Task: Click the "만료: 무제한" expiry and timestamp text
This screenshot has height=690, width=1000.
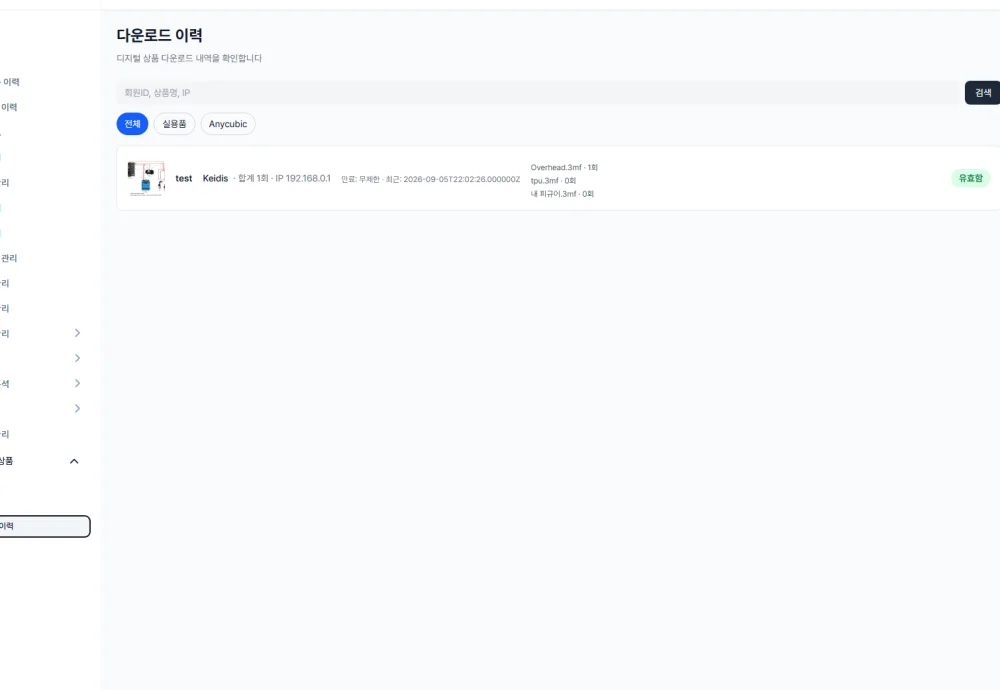Action: tap(430, 179)
